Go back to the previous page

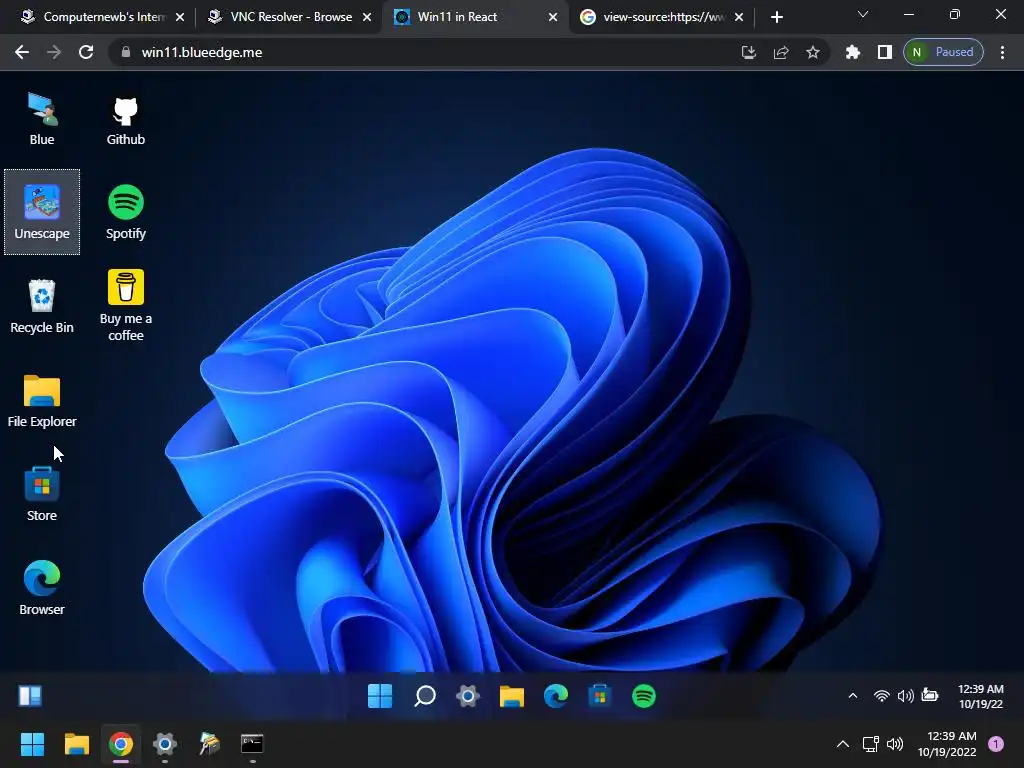pos(22,52)
